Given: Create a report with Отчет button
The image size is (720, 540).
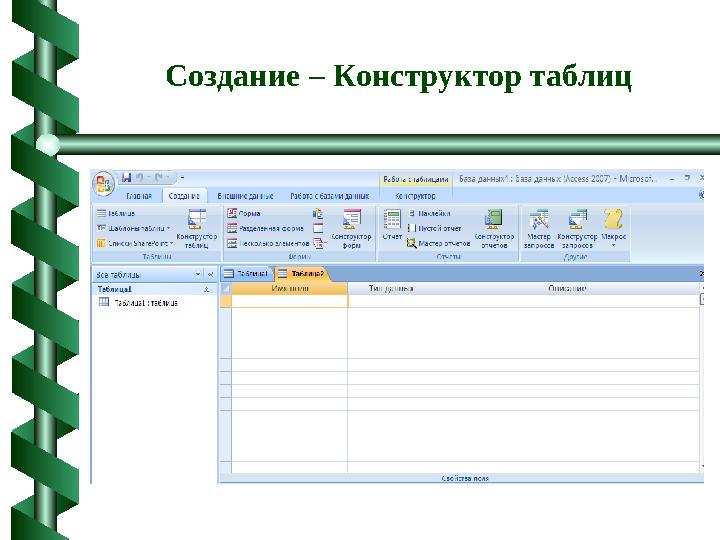Looking at the screenshot, I should pos(392,225).
